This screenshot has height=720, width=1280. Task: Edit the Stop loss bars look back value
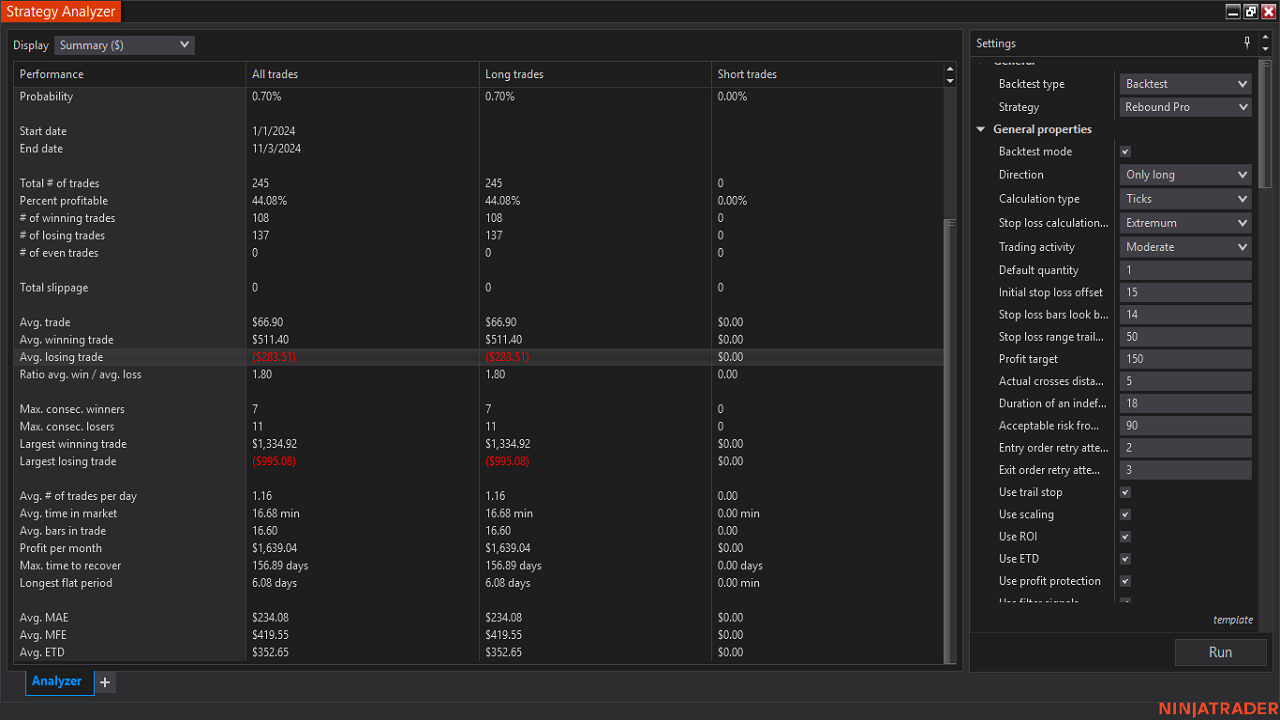coord(1186,315)
